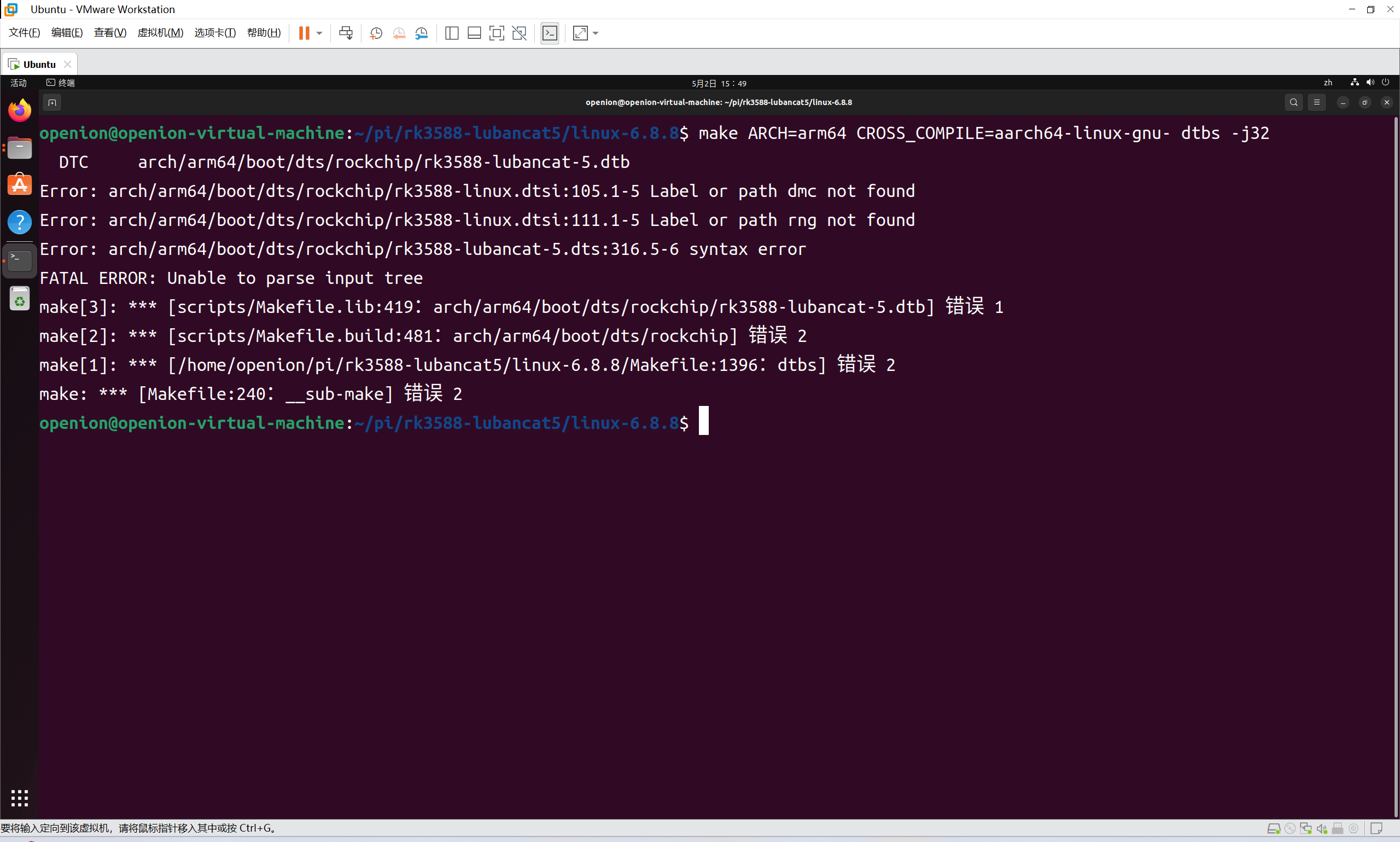The width and height of the screenshot is (1400, 842).
Task: Take a snapshot of the virtual machine
Action: 376,33
